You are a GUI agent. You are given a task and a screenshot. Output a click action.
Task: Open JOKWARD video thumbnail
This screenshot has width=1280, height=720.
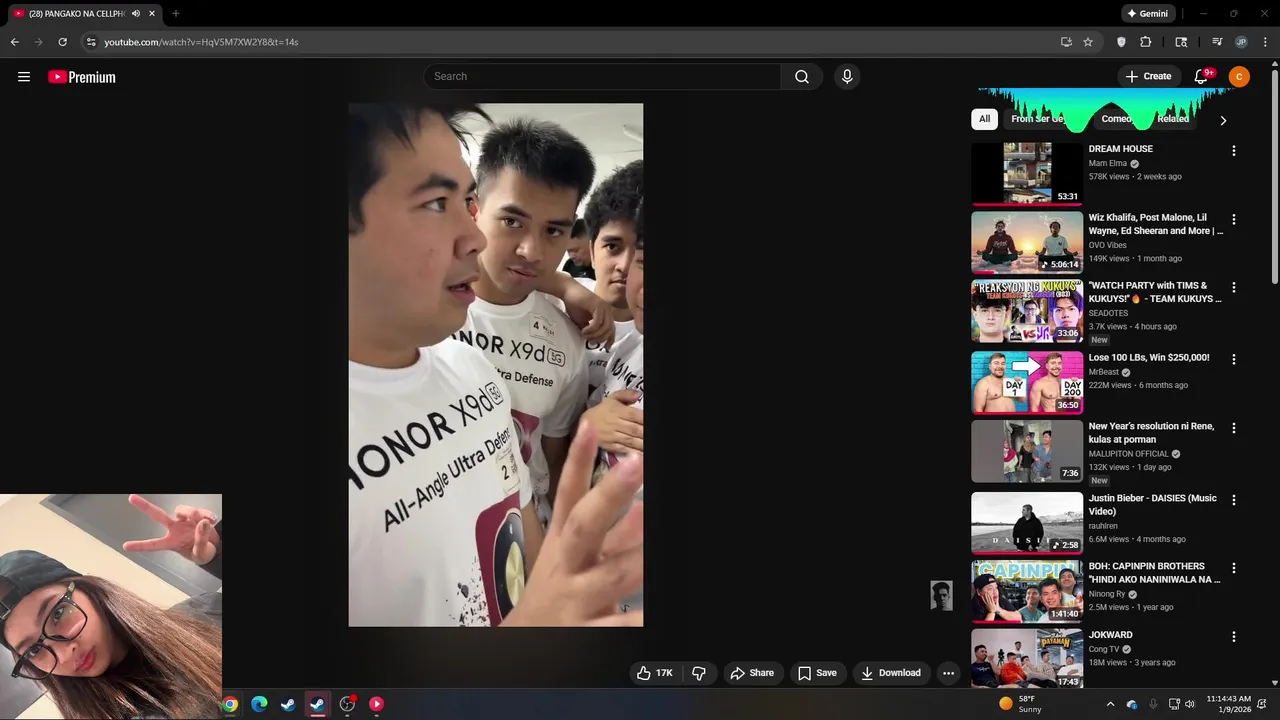coord(1027,659)
